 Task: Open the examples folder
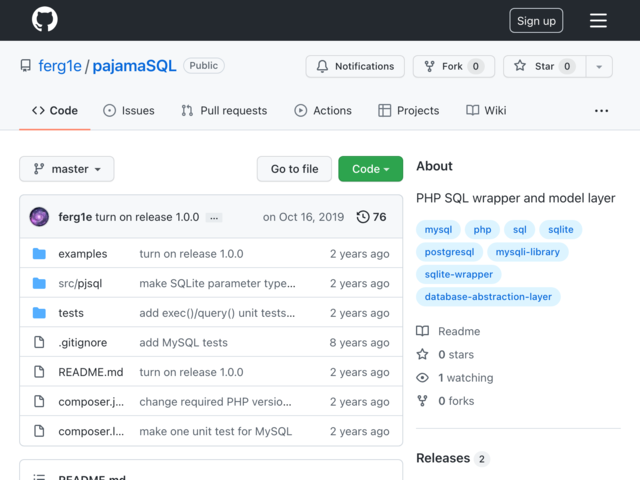[x=83, y=254]
